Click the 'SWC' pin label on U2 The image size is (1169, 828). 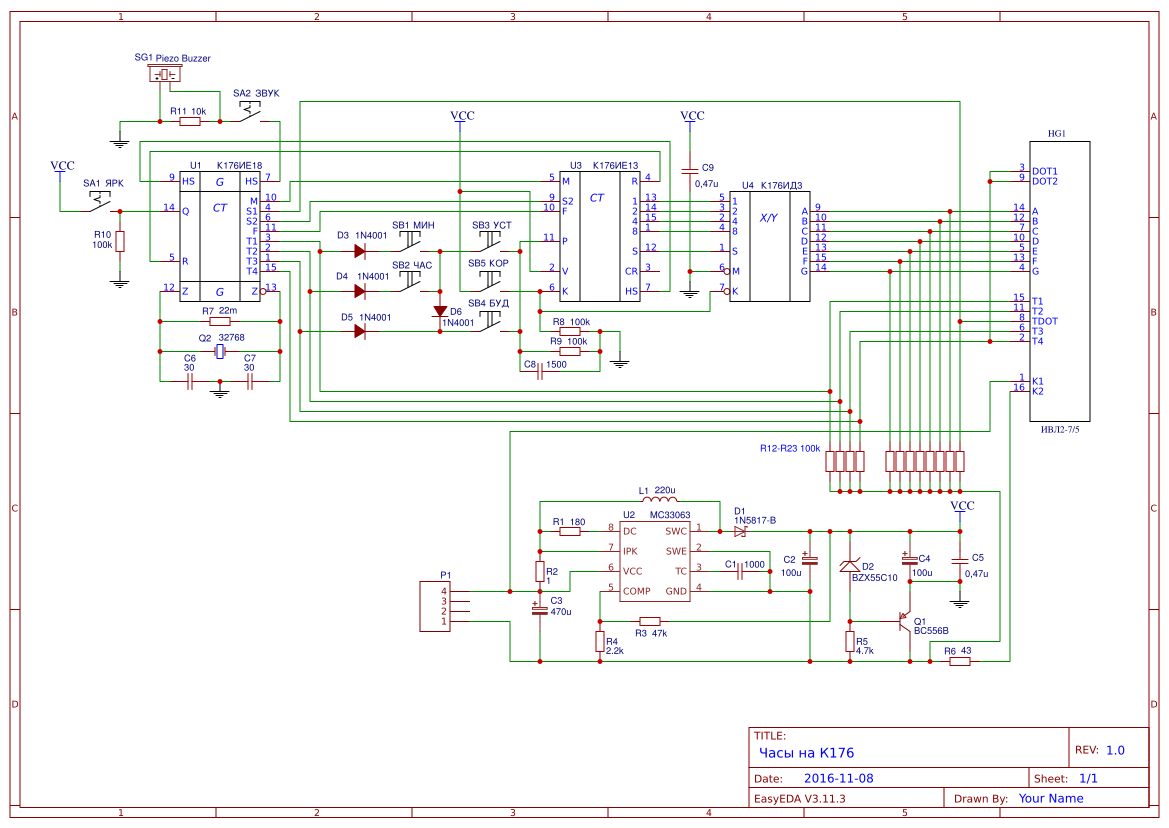tap(675, 531)
